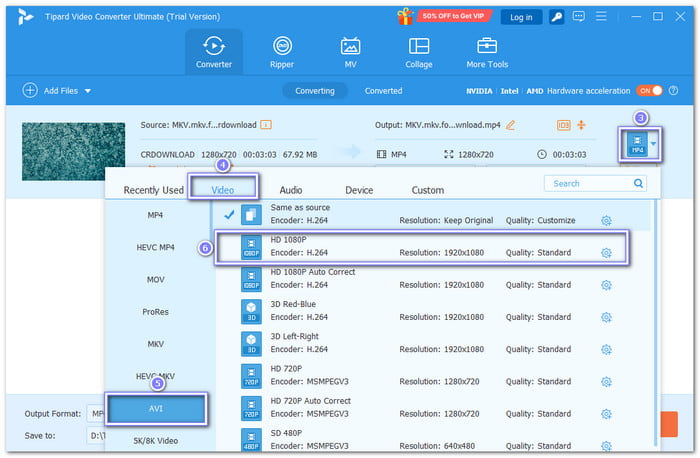Toggle hardware acceleration switch off
Screen dimensions: 700x458
pos(650,91)
